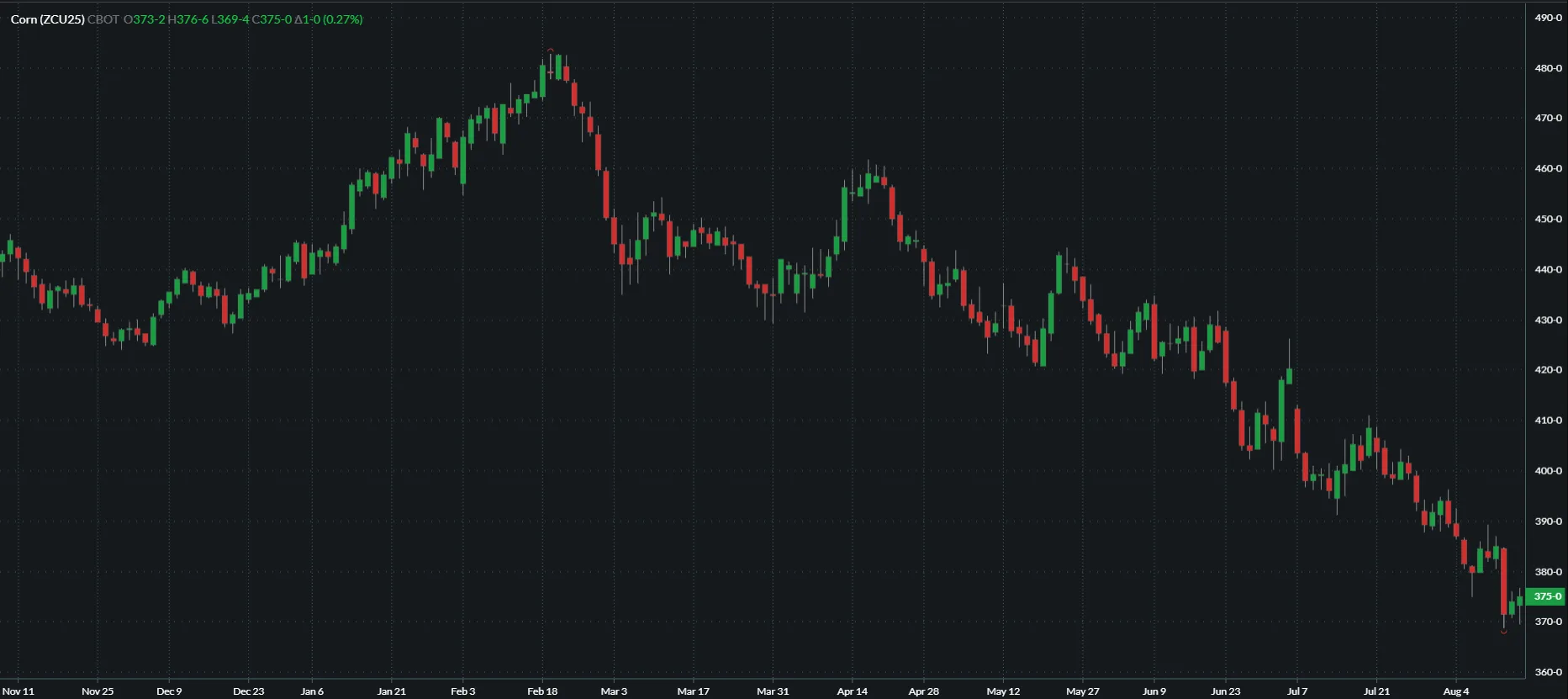The height and width of the screenshot is (699, 1568).
Task: Select the Feb 18 date on time axis
Action: tap(542, 691)
